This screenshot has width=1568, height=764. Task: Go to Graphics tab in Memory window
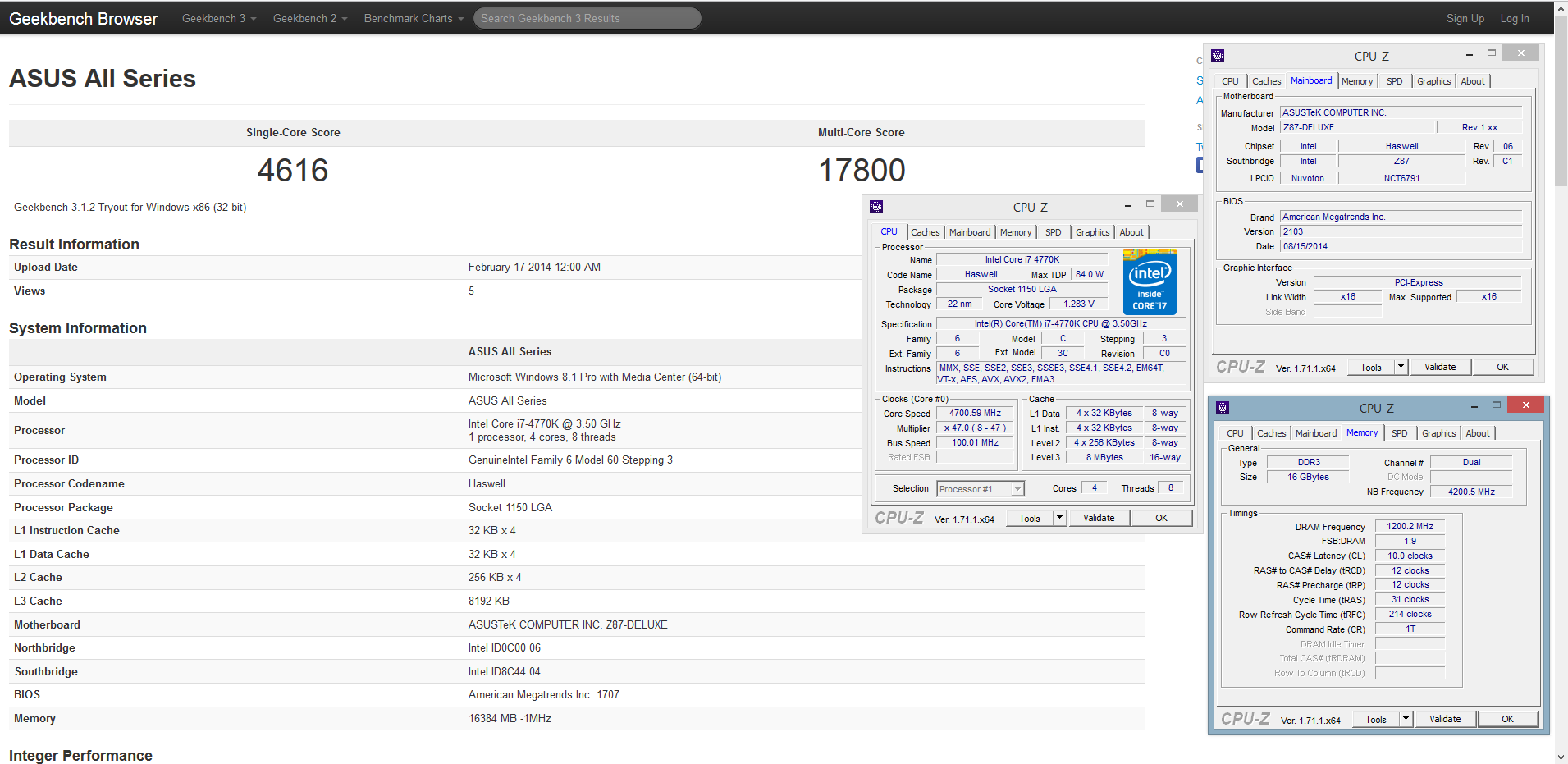click(1439, 433)
